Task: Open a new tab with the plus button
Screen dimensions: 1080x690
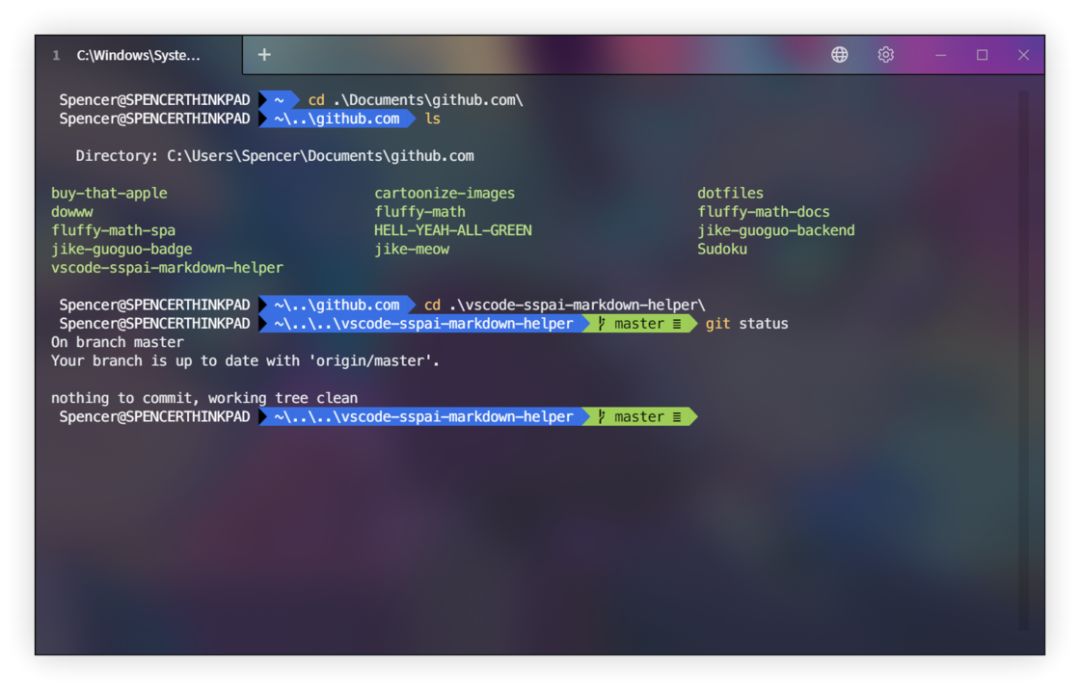Action: tap(264, 54)
